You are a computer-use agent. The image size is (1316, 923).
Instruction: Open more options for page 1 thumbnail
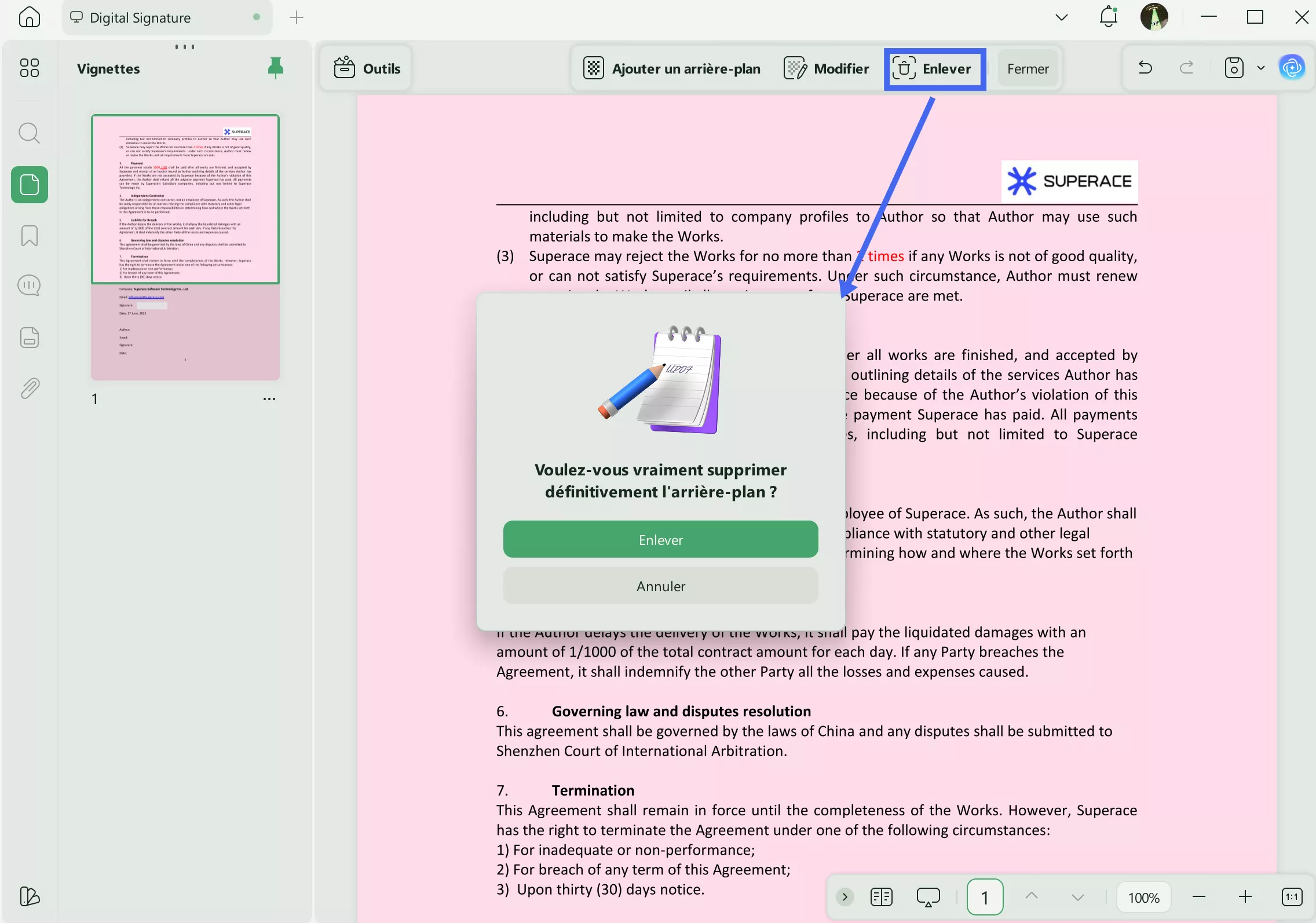[269, 398]
